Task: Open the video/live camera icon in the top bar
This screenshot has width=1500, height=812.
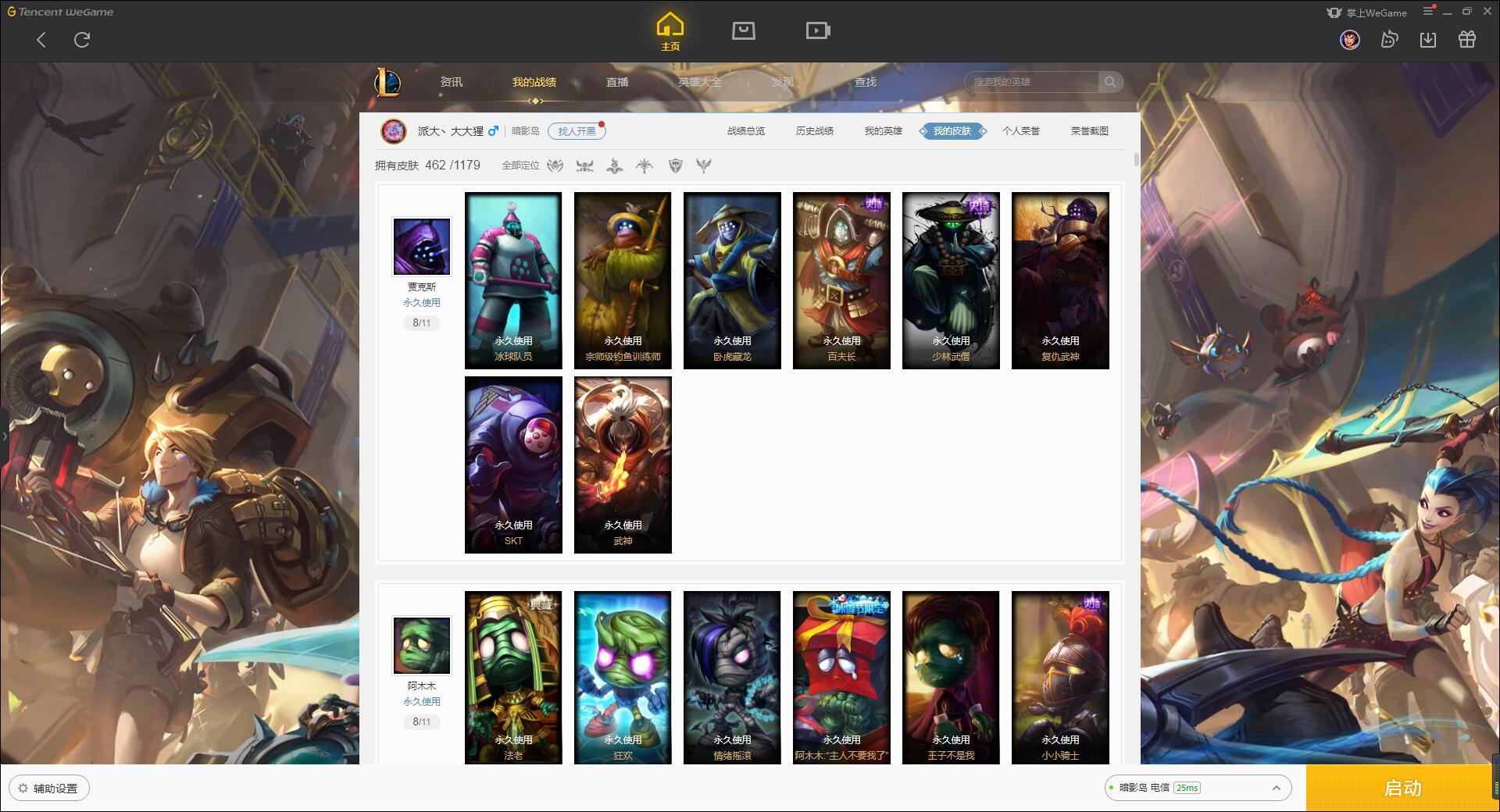Action: 818,31
